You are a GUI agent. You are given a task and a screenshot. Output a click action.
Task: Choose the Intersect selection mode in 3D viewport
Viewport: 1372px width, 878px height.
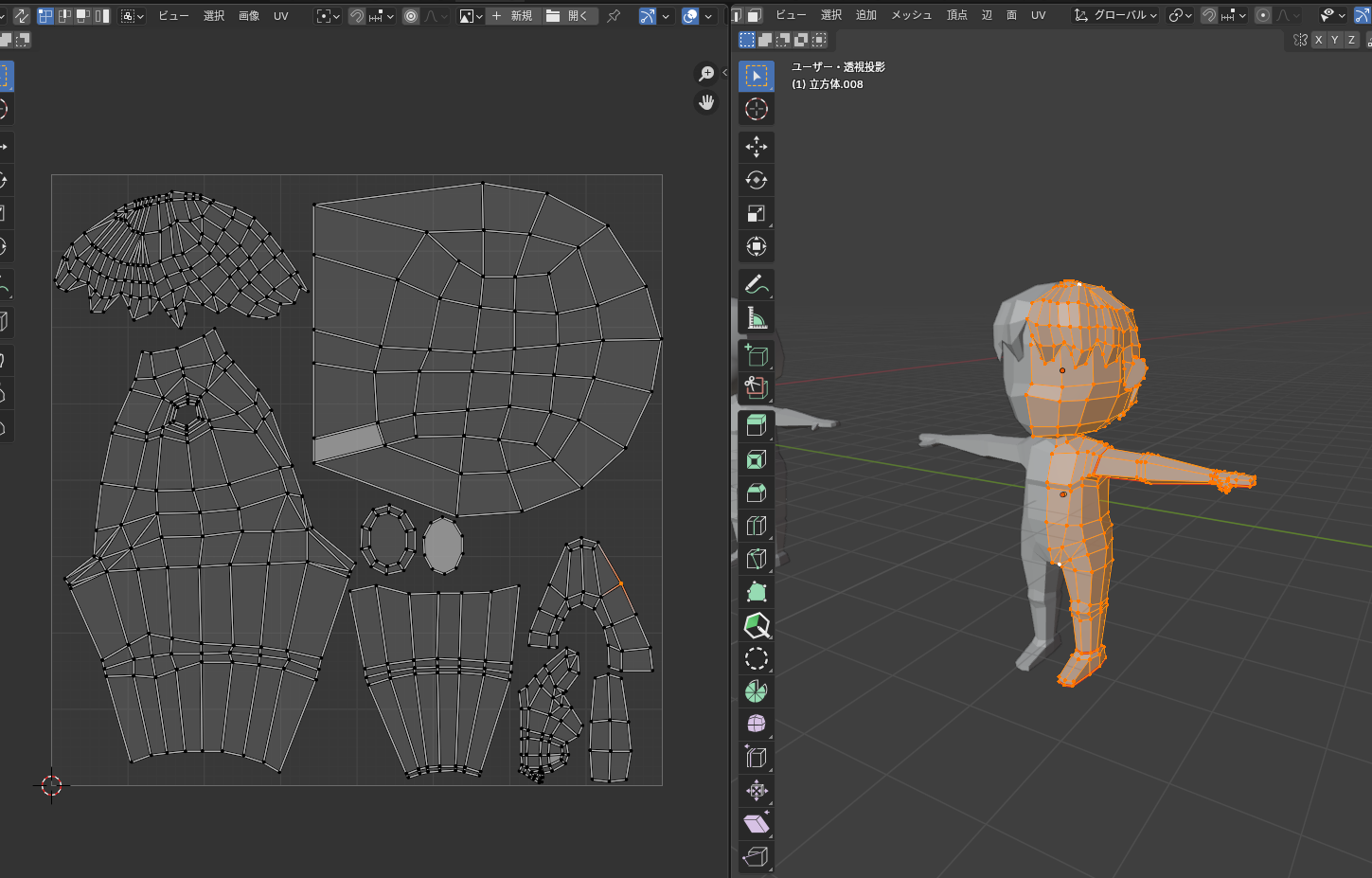coord(819,40)
